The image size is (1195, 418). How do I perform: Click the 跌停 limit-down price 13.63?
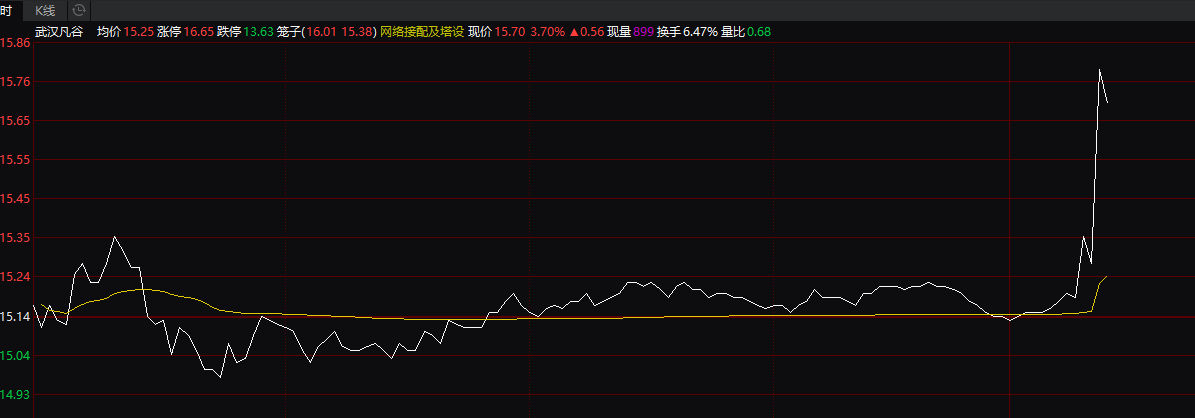tap(258, 32)
